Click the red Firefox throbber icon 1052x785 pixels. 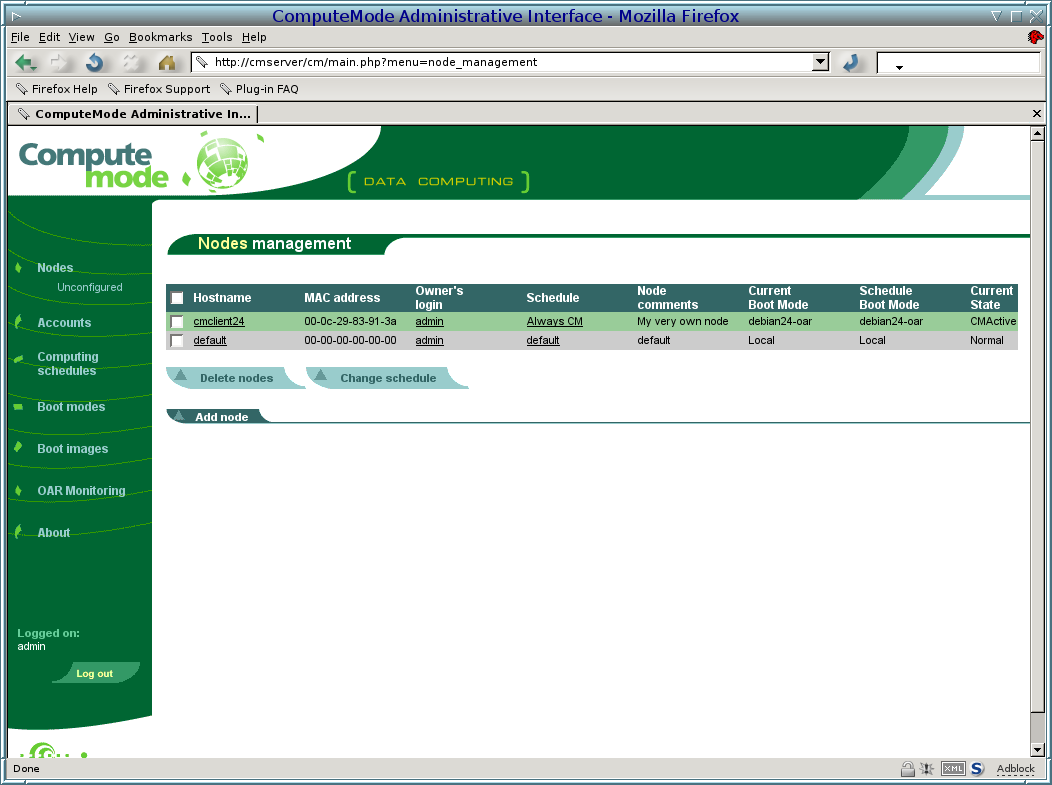coord(1035,37)
